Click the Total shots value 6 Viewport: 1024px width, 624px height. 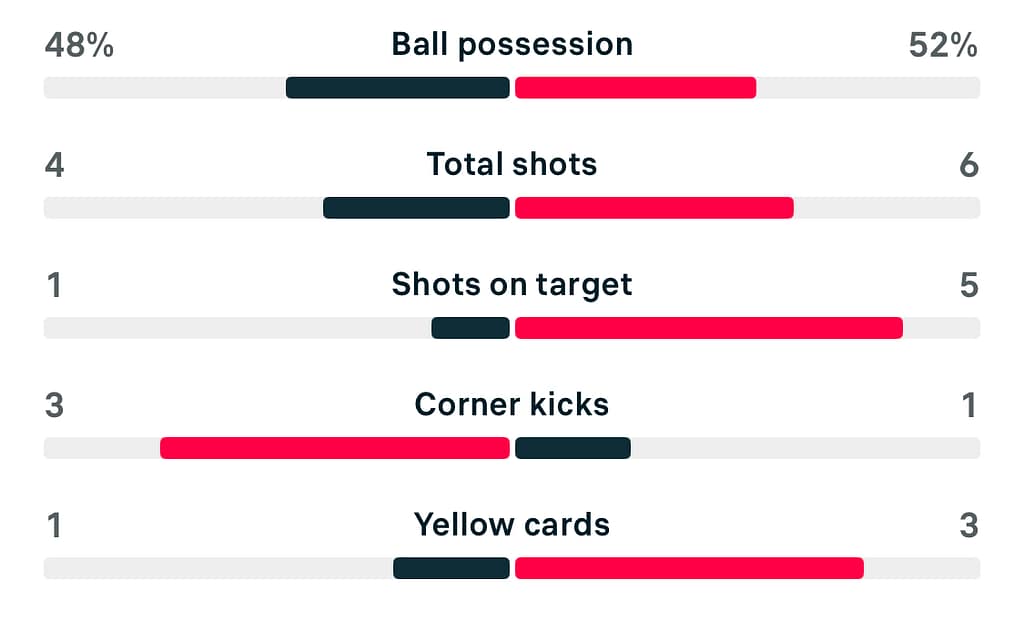968,165
